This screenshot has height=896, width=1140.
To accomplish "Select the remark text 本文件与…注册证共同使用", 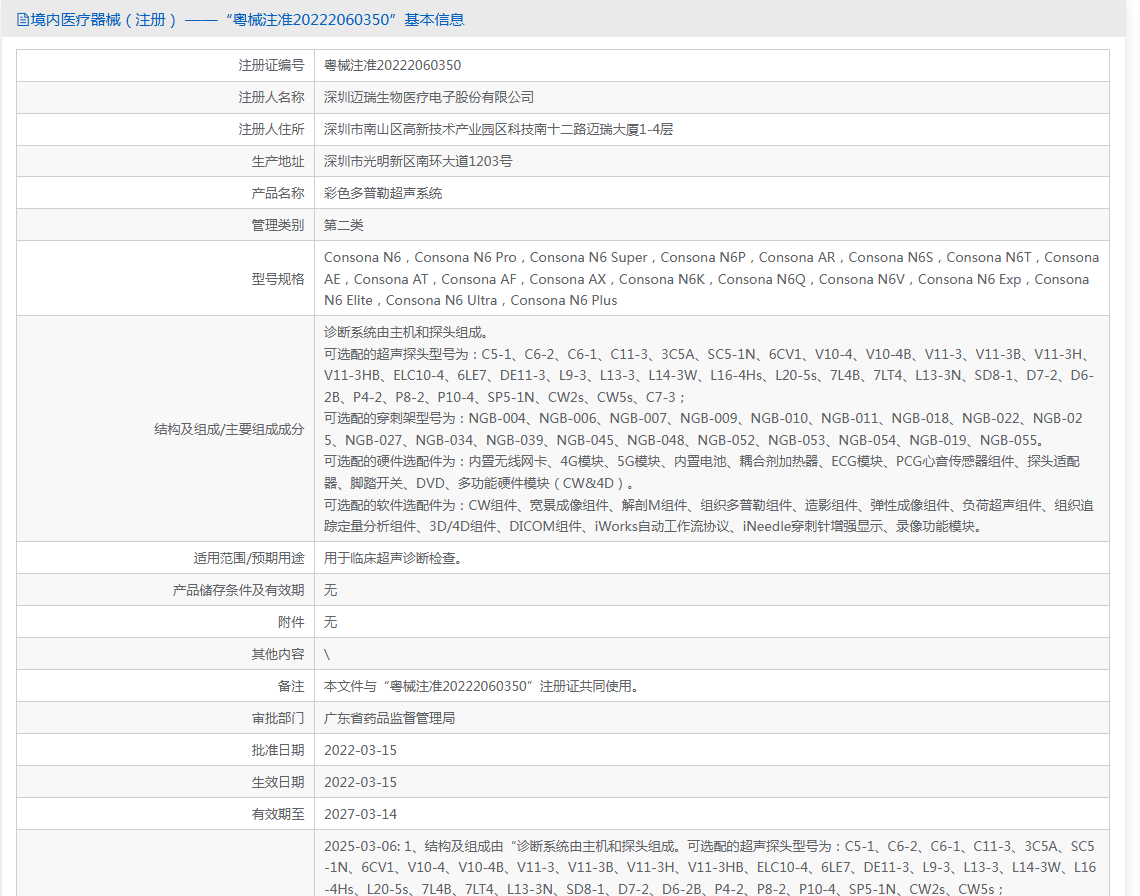I will tap(482, 687).
